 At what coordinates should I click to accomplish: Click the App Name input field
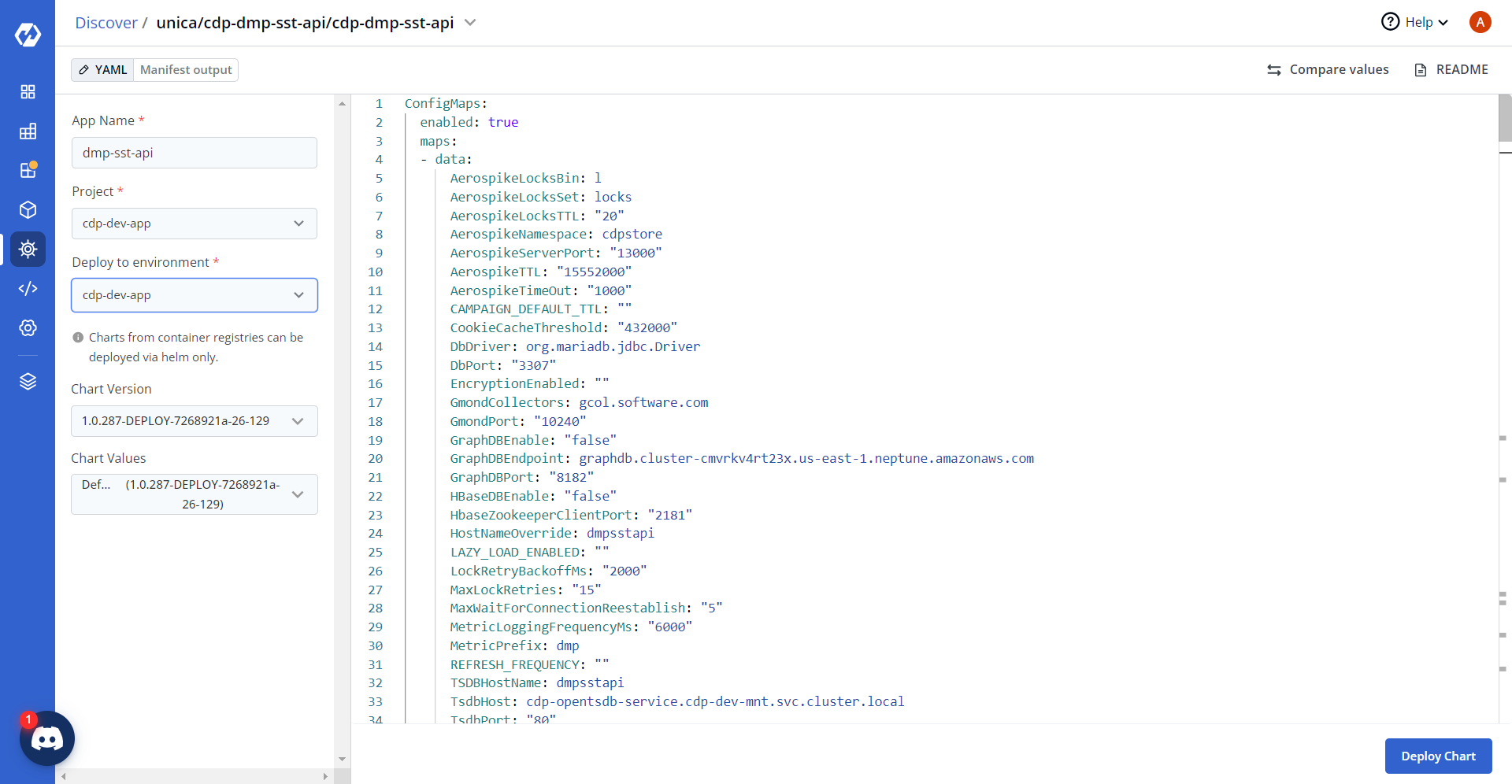coord(194,153)
